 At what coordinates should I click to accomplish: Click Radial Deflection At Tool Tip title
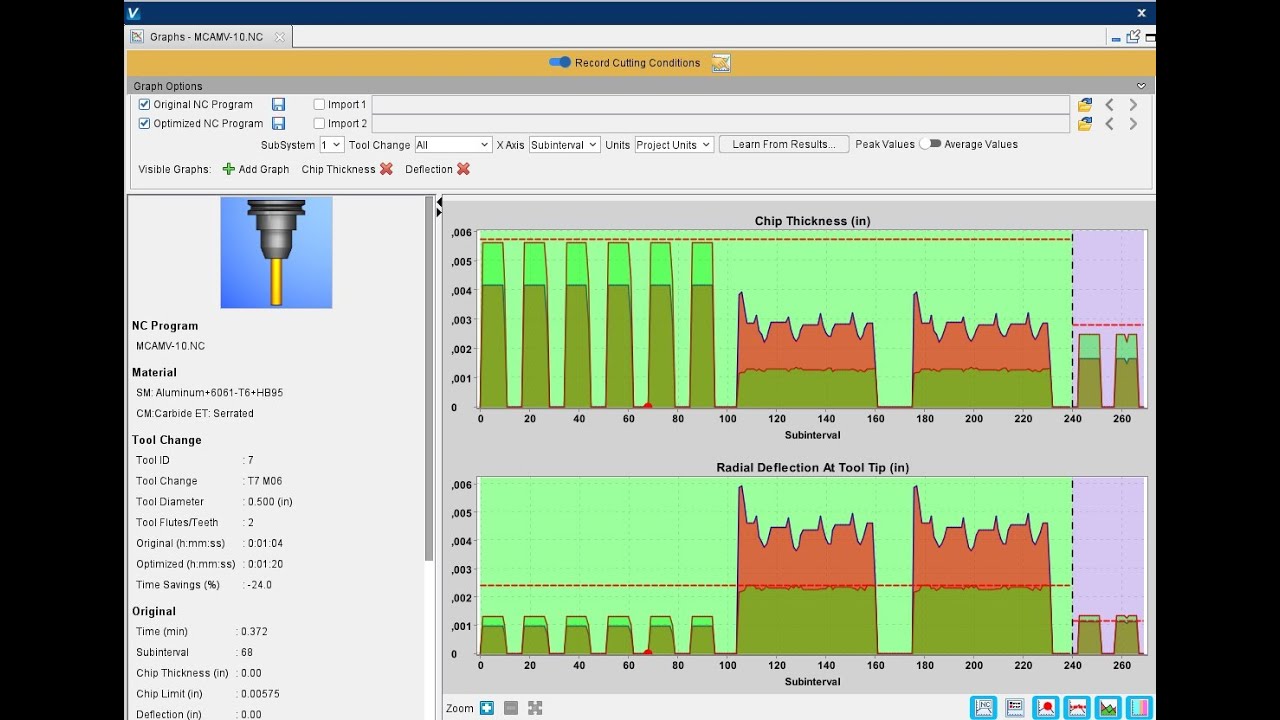click(812, 468)
